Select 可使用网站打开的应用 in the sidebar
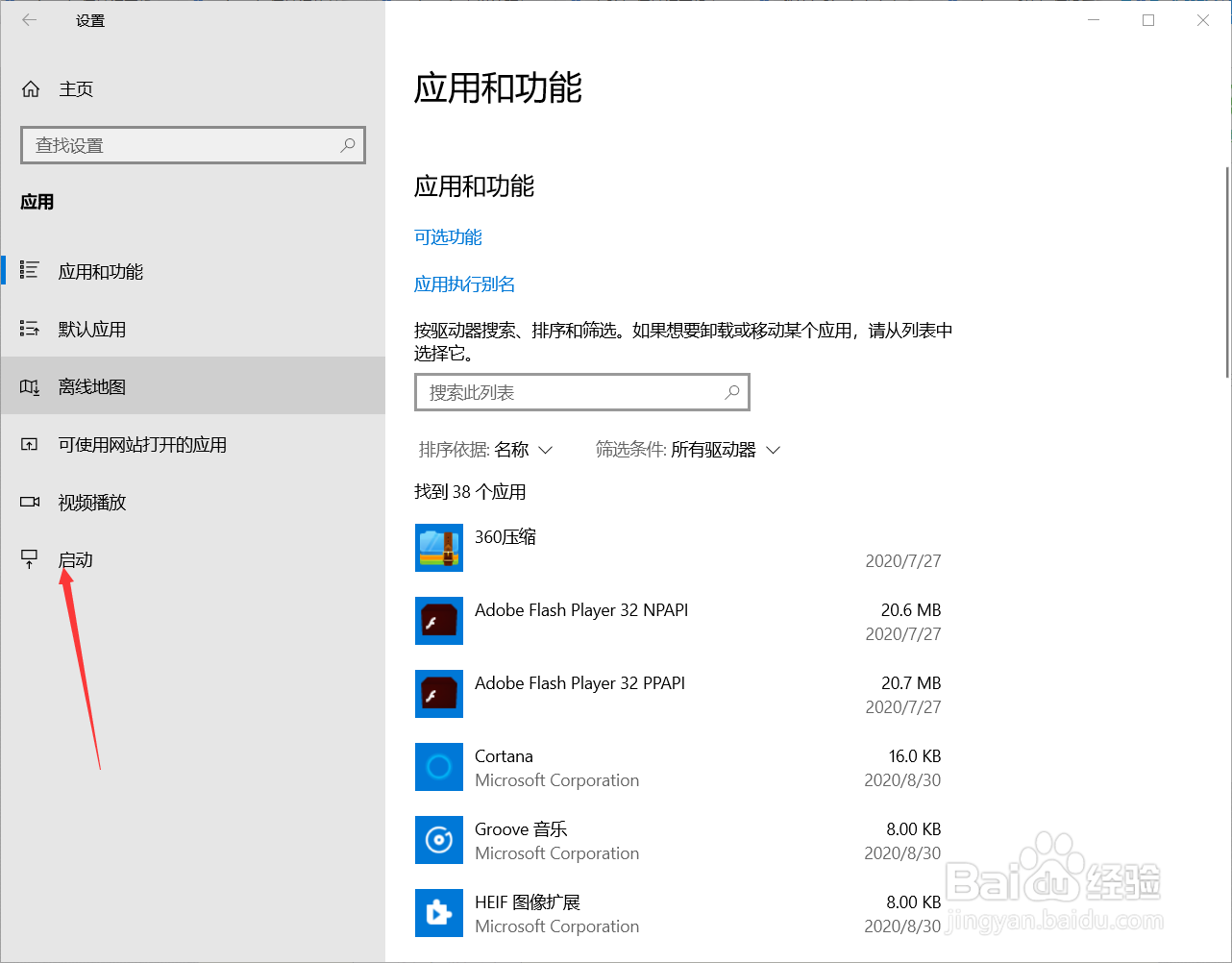 [192, 444]
